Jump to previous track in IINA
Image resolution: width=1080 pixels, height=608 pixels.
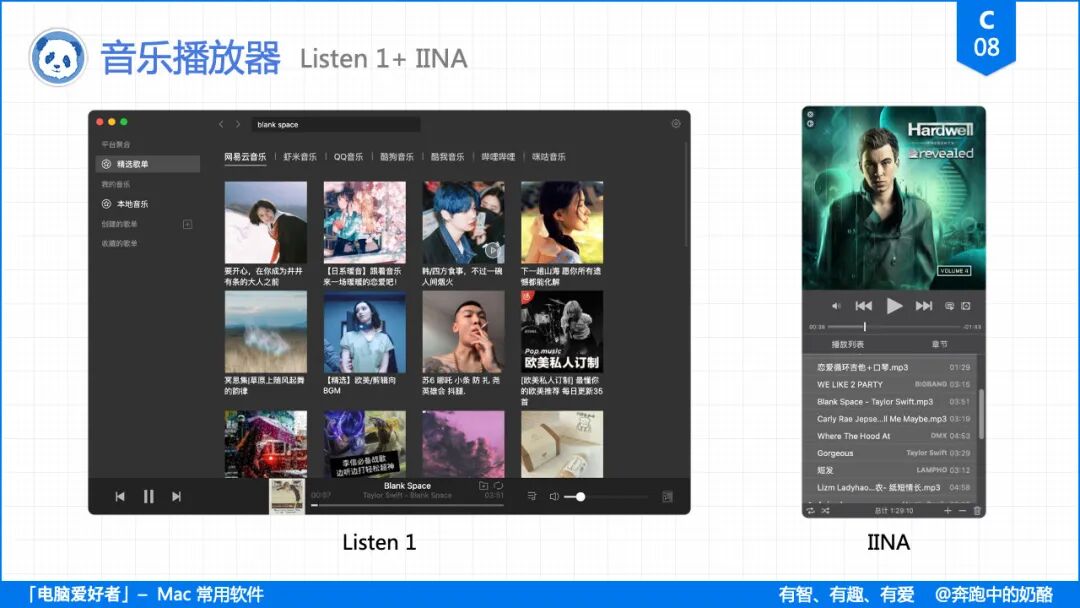pos(864,306)
